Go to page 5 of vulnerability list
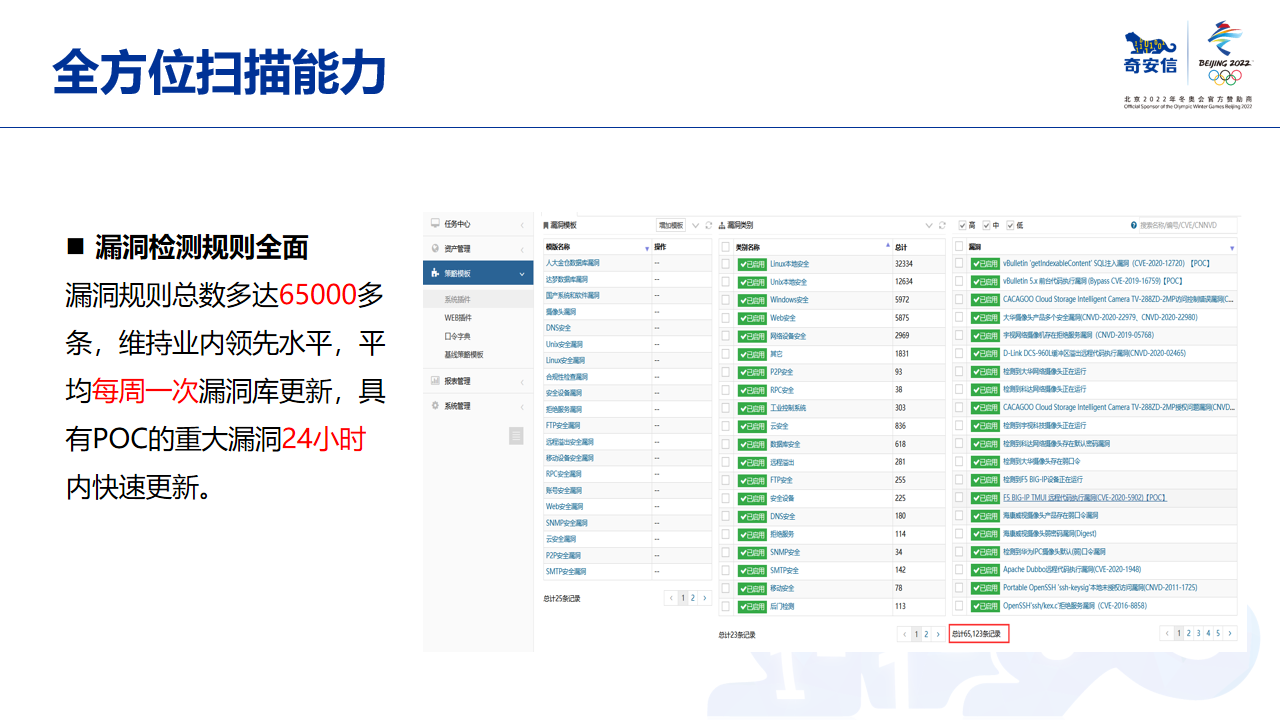1280x720 pixels. click(x=1218, y=633)
